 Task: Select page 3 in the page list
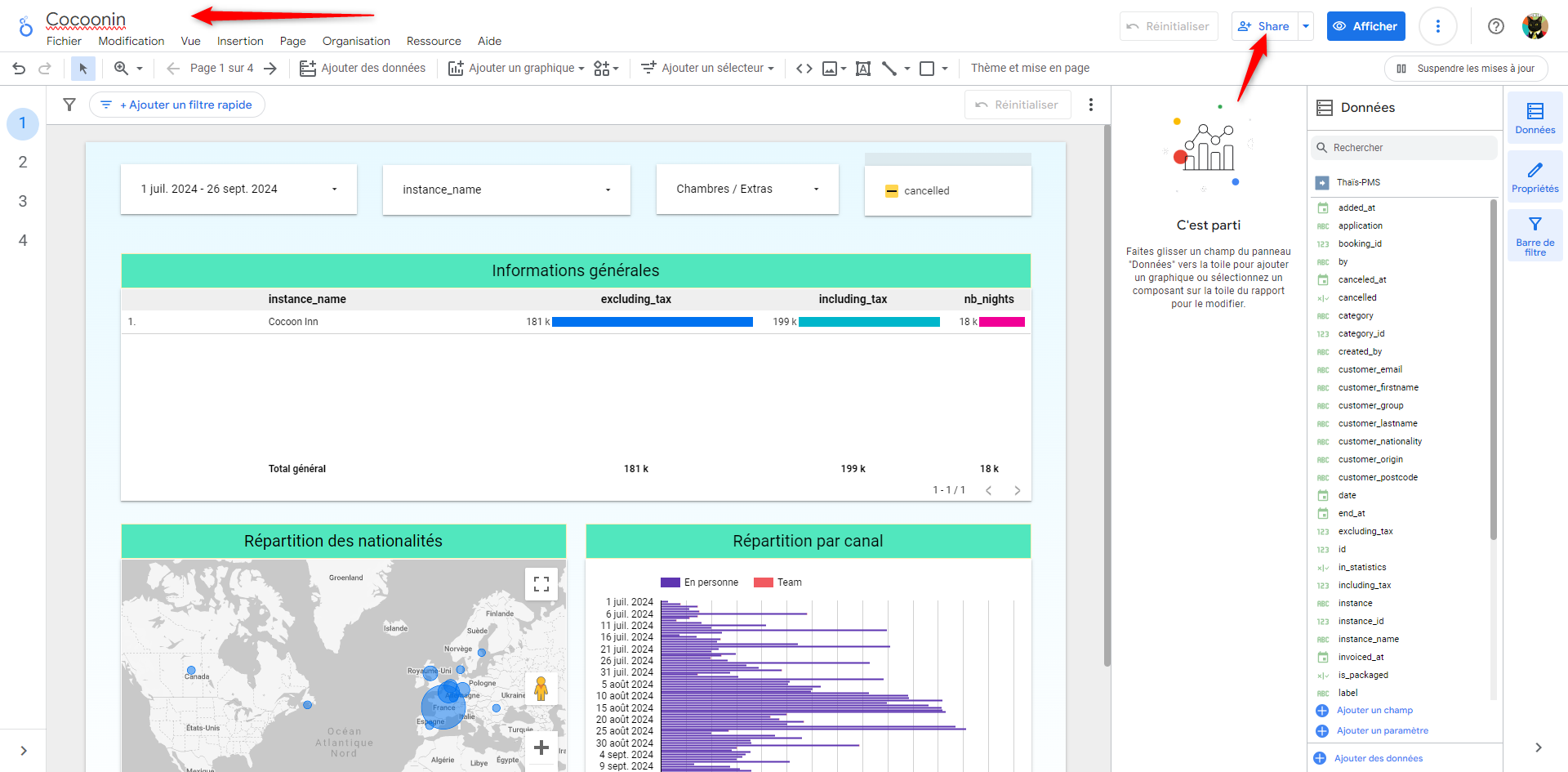click(23, 201)
